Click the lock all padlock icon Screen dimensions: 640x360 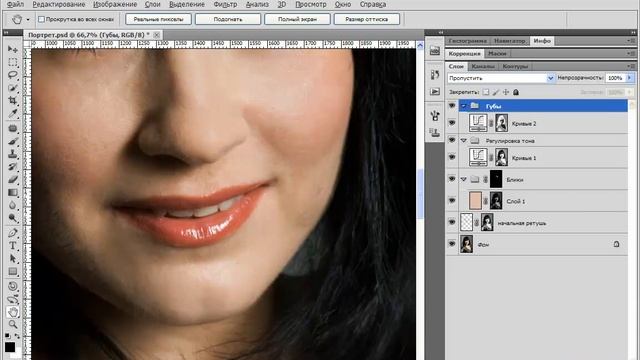pyautogui.click(x=516, y=92)
